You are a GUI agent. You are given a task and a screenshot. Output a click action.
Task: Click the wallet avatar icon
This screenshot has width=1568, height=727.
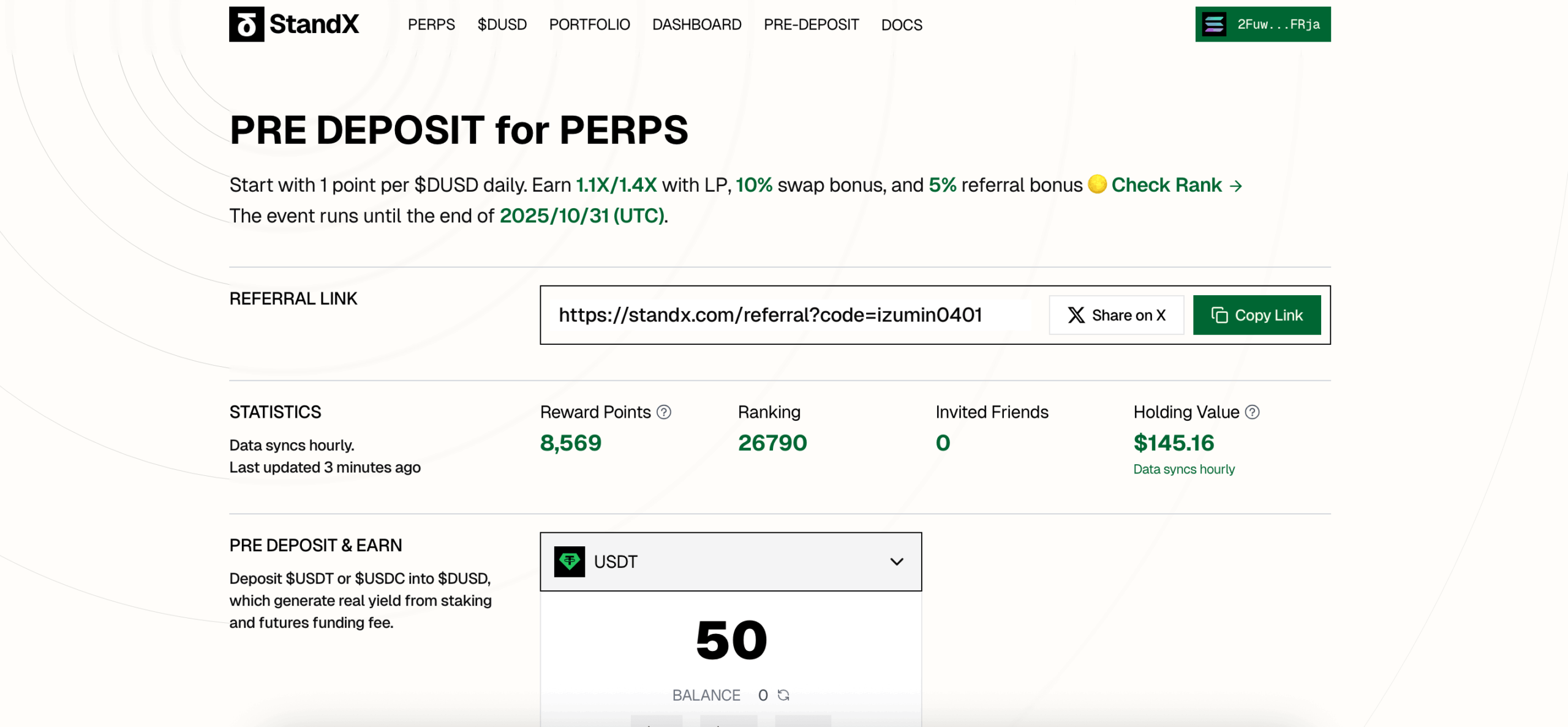[x=1214, y=24]
